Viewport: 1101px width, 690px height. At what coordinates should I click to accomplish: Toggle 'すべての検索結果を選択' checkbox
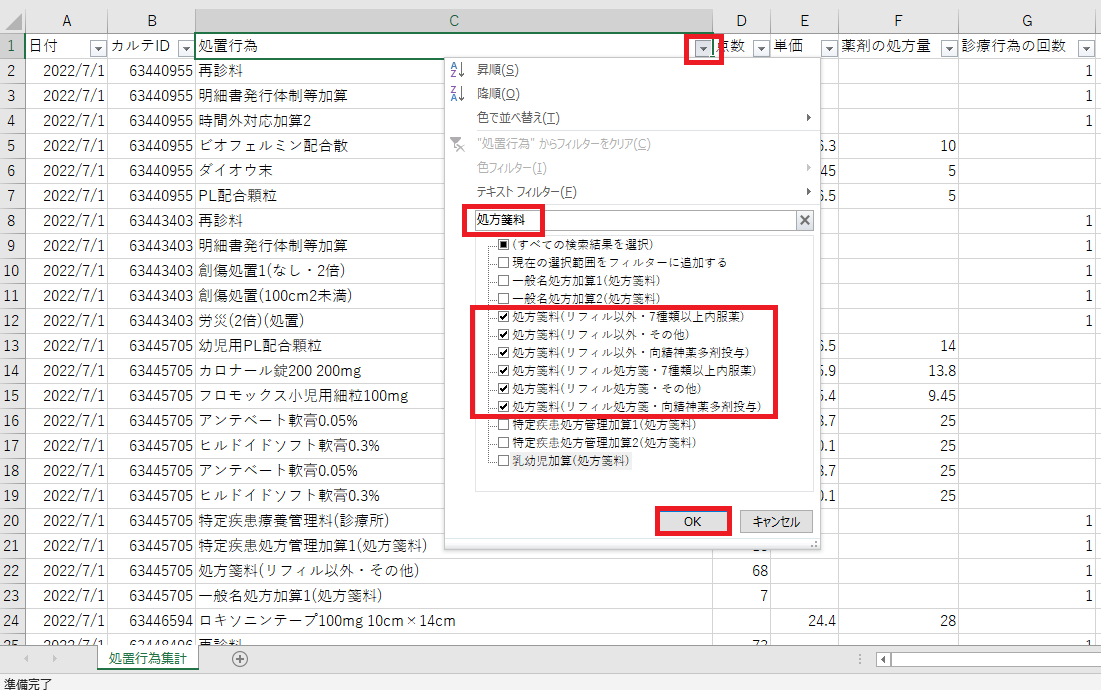503,244
